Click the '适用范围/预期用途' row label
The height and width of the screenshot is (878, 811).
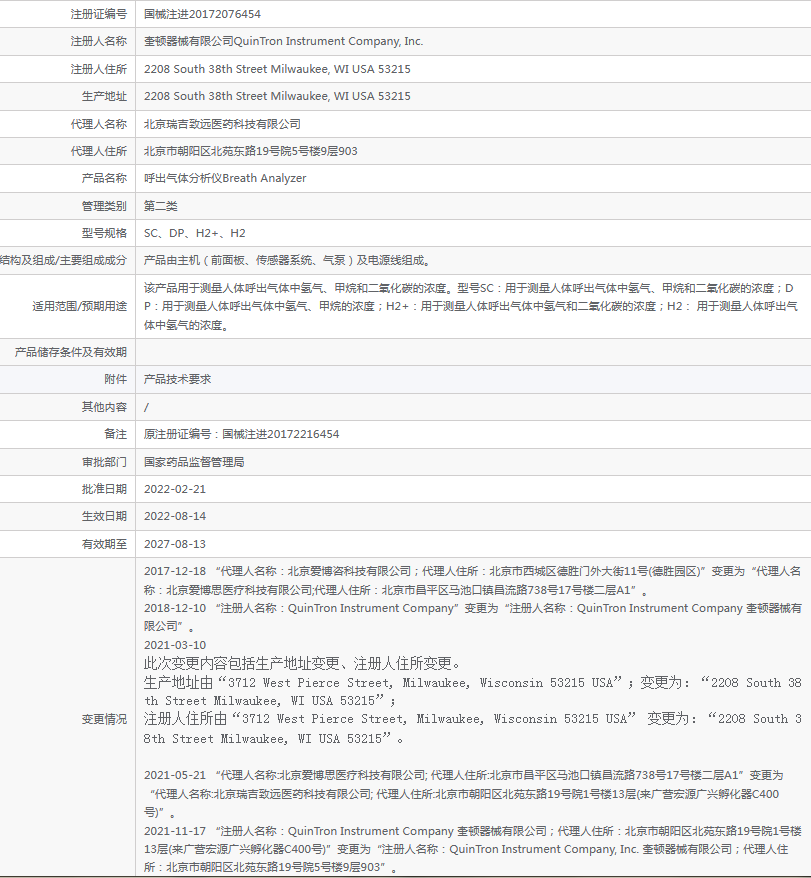pos(80,306)
